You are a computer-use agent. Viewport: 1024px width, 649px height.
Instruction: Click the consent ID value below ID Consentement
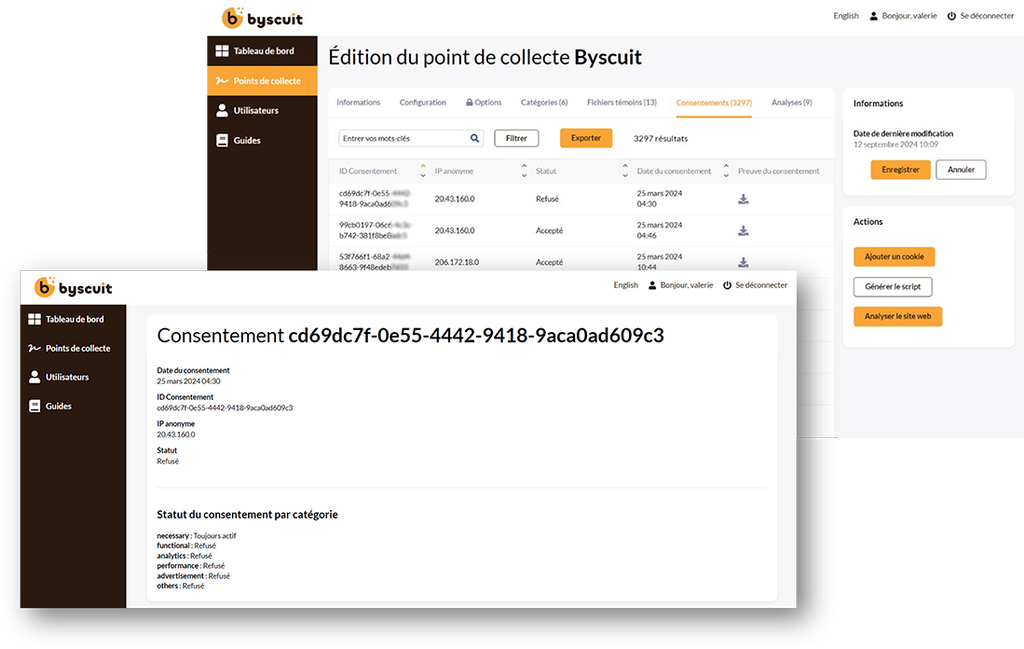point(225,407)
